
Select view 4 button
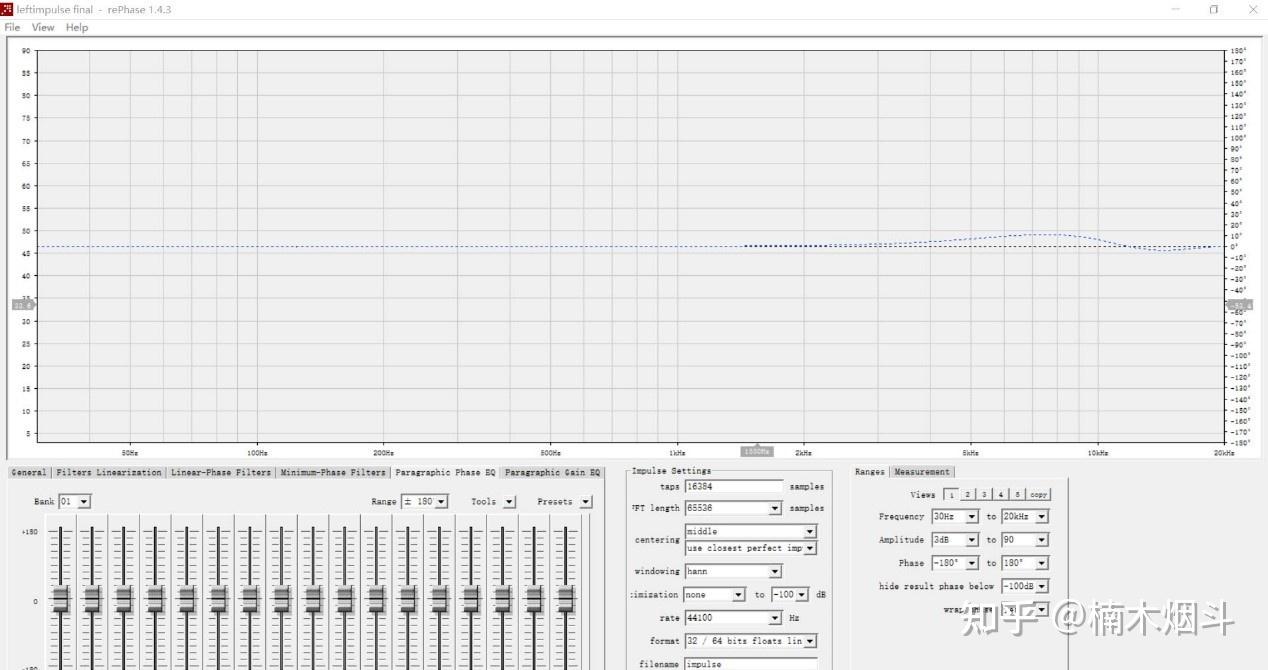1001,494
